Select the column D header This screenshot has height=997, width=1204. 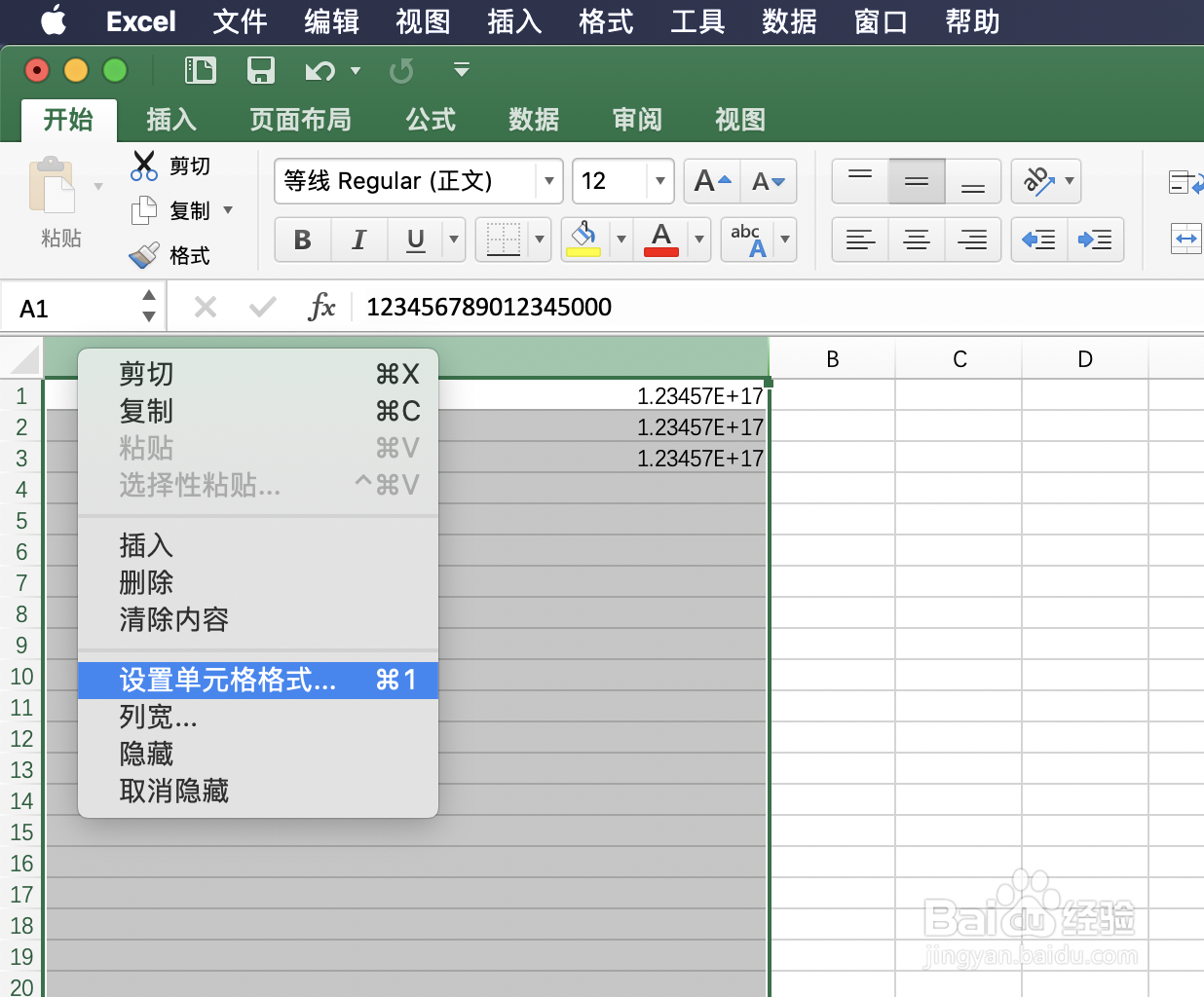(1085, 359)
